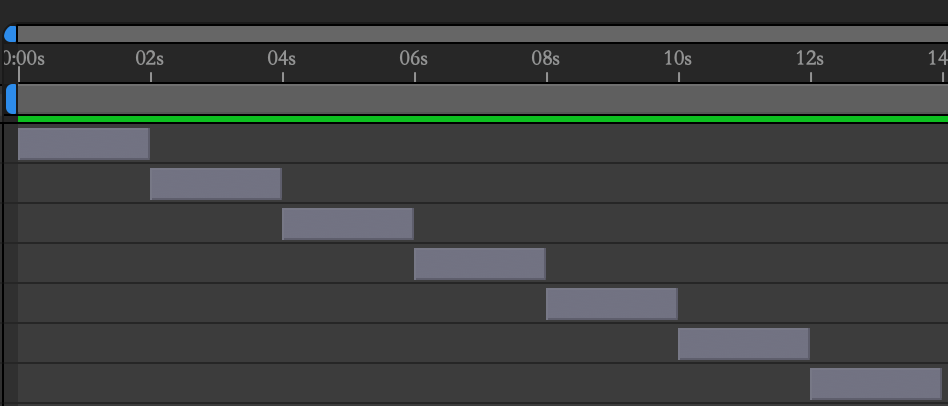This screenshot has width=948, height=406.
Task: Move playhead to 02s ruler mark
Action: tap(150, 59)
